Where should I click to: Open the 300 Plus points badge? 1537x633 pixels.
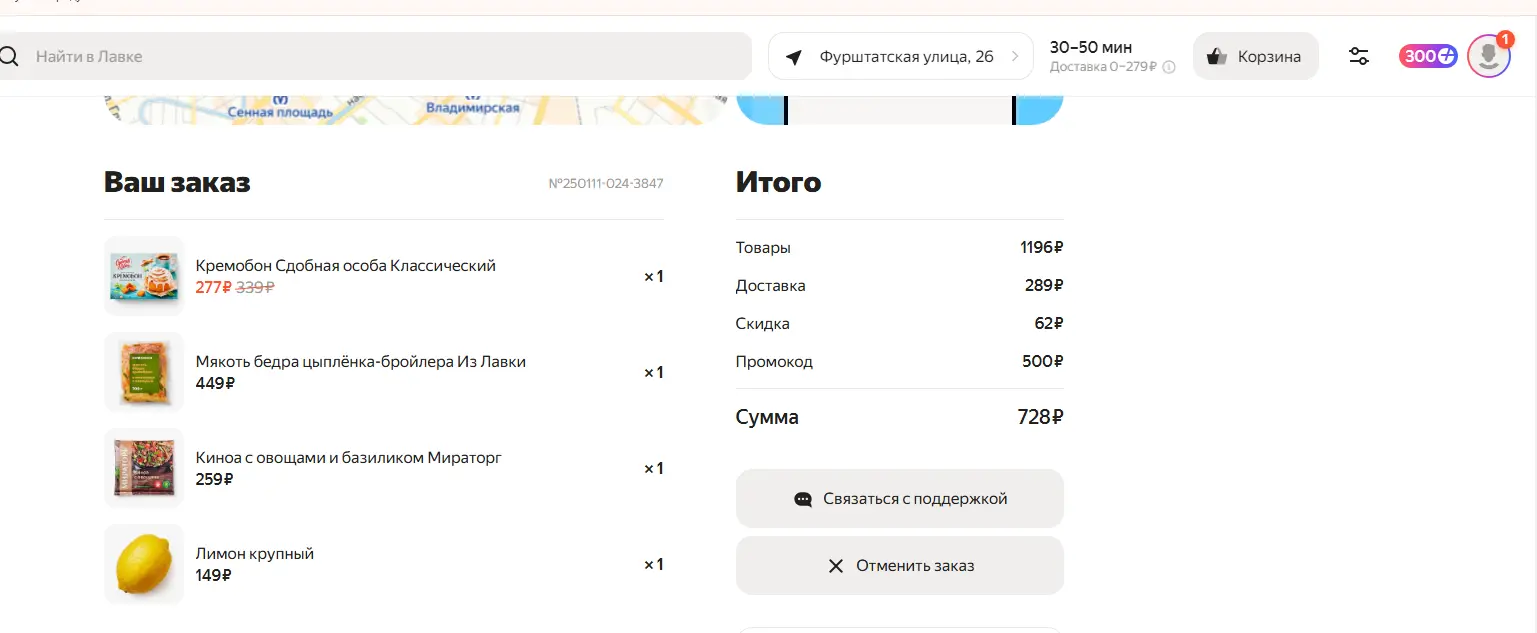[1428, 56]
